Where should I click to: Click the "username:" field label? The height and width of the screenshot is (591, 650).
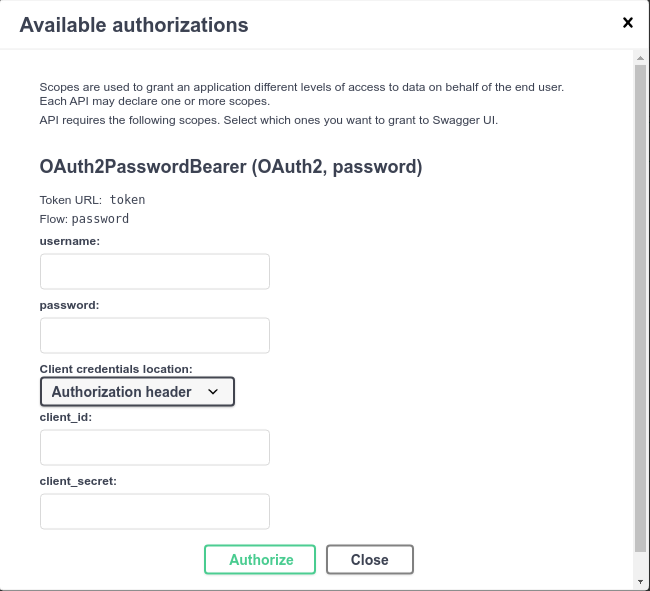click(70, 241)
